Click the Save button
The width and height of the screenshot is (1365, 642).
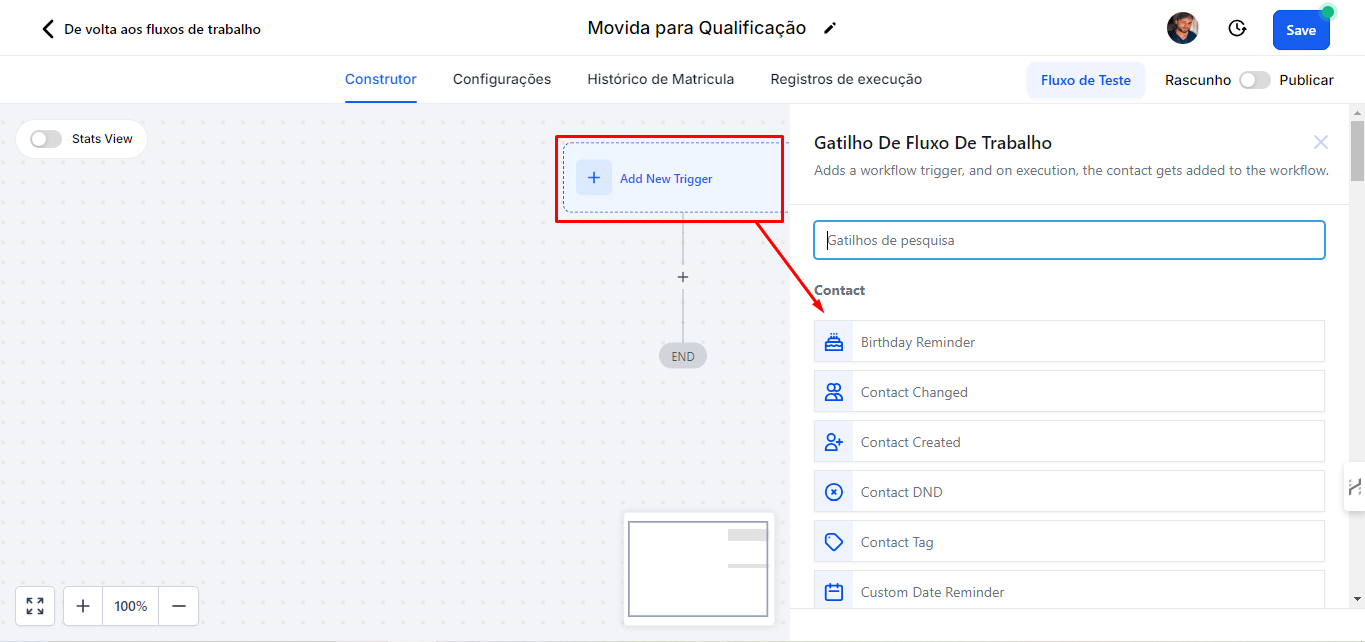[1300, 30]
